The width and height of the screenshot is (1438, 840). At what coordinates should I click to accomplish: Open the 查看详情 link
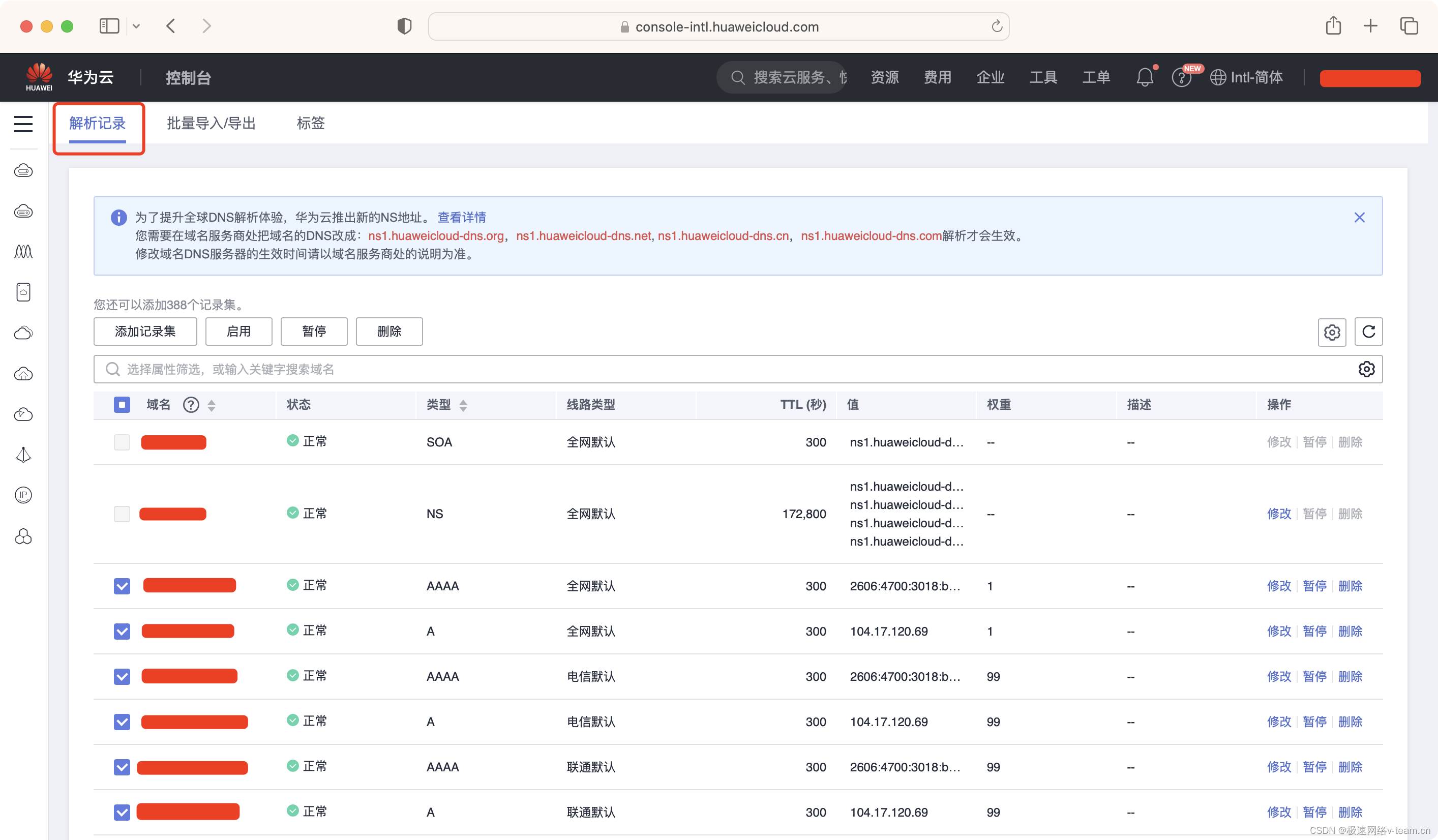(461, 218)
